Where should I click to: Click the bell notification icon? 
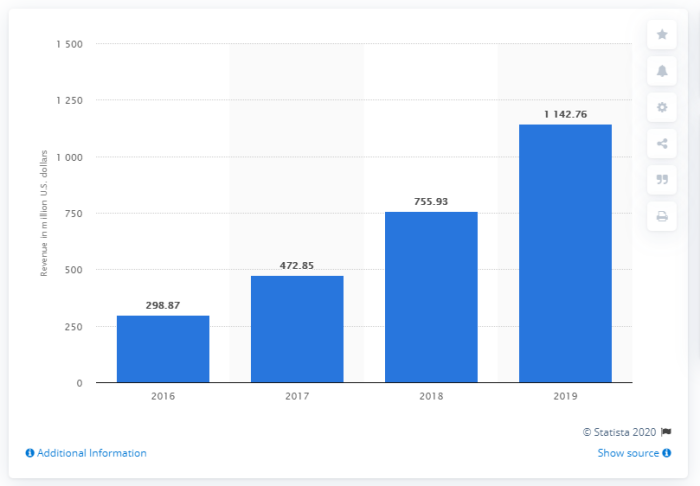(662, 71)
